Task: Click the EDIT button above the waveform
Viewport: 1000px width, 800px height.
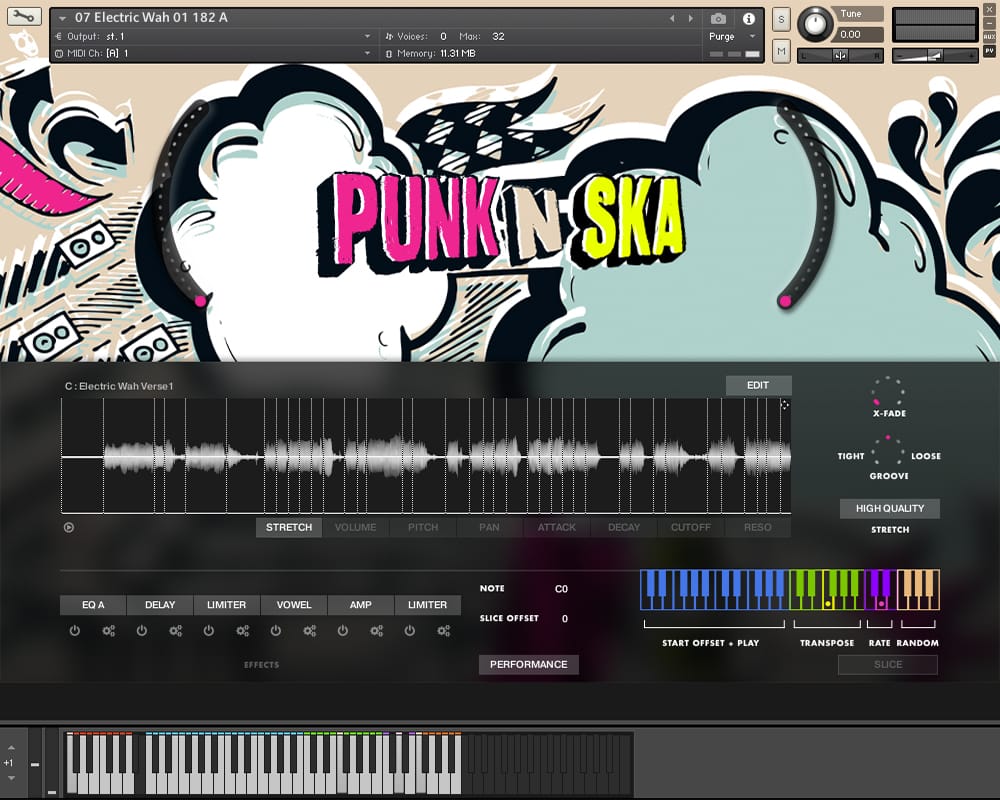Action: [758, 385]
